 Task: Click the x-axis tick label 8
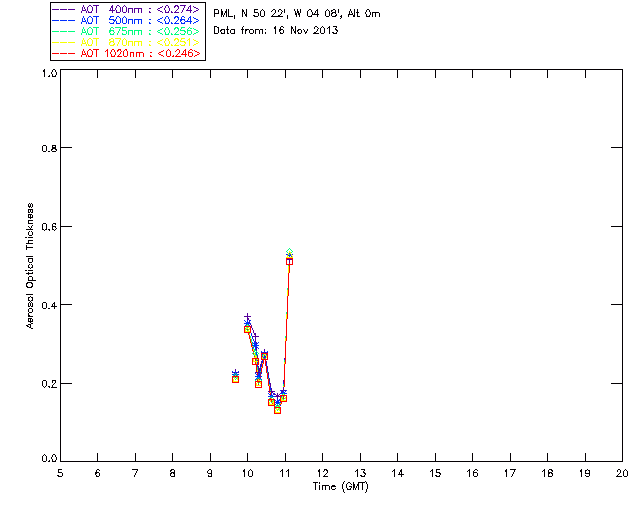coord(173,474)
